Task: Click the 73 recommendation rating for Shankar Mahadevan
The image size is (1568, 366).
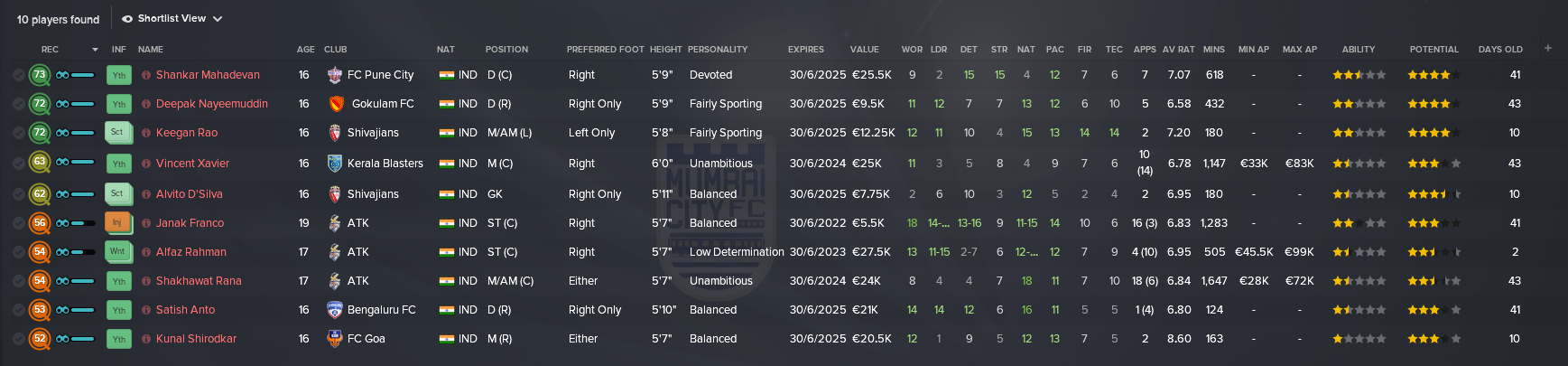Action: point(40,75)
